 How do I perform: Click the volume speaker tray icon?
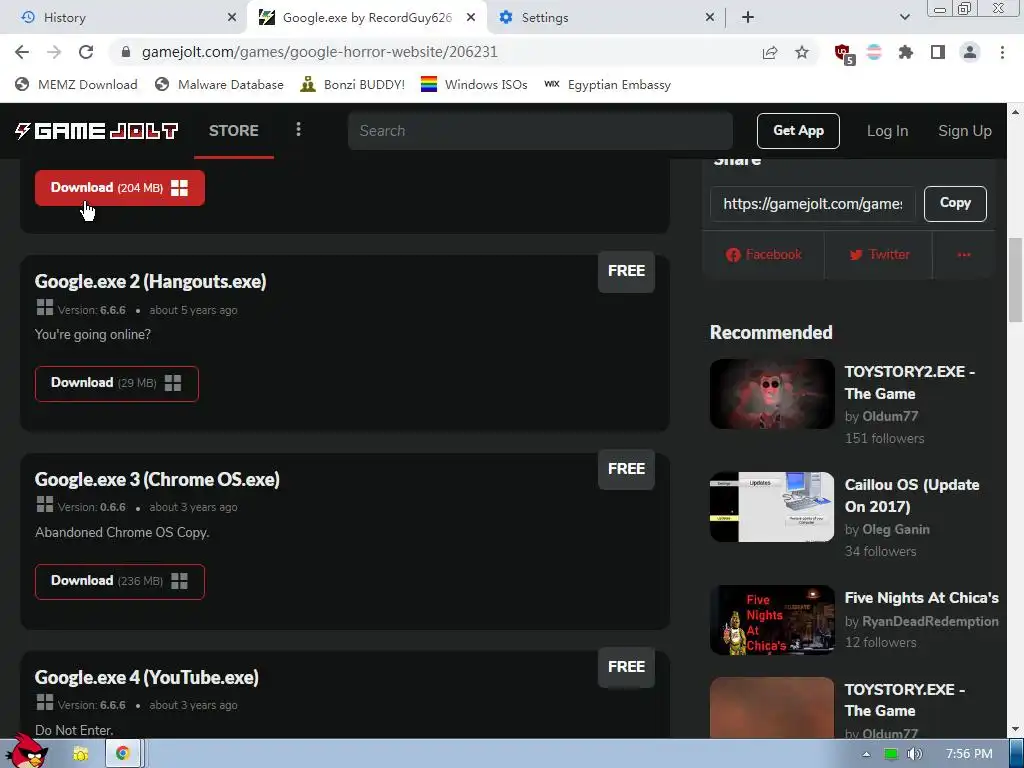tap(915, 754)
